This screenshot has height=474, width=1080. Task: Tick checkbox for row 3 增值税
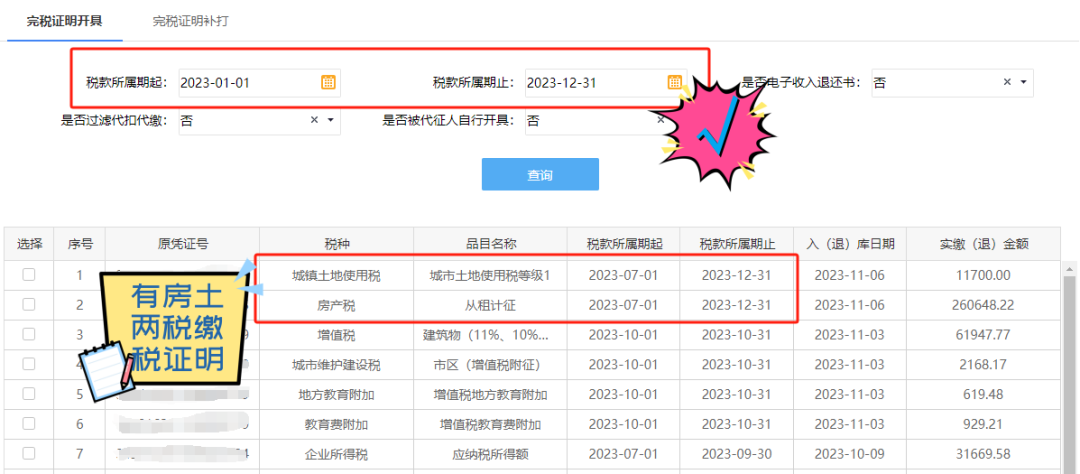[28, 334]
